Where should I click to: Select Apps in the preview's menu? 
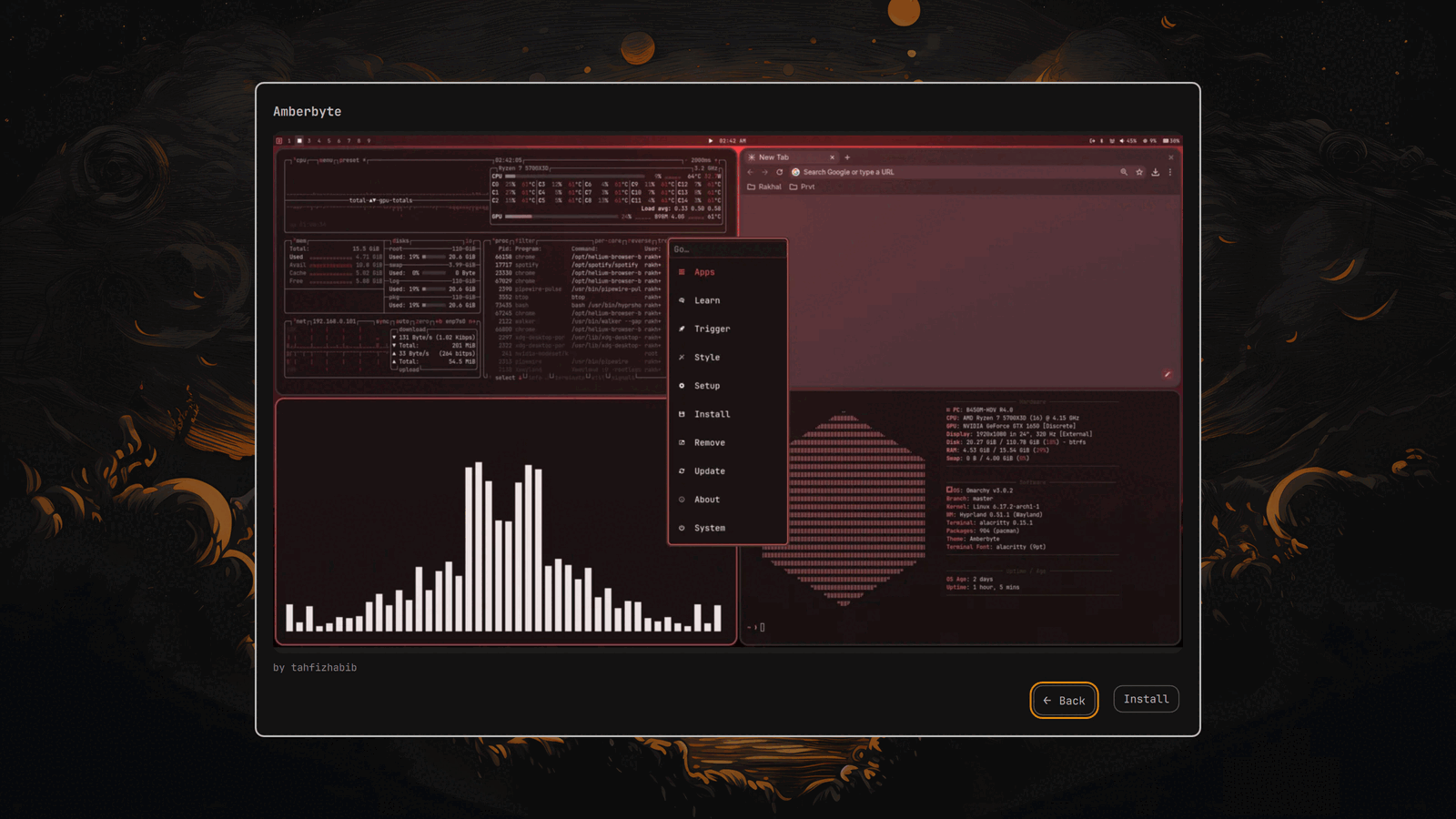pos(727,272)
